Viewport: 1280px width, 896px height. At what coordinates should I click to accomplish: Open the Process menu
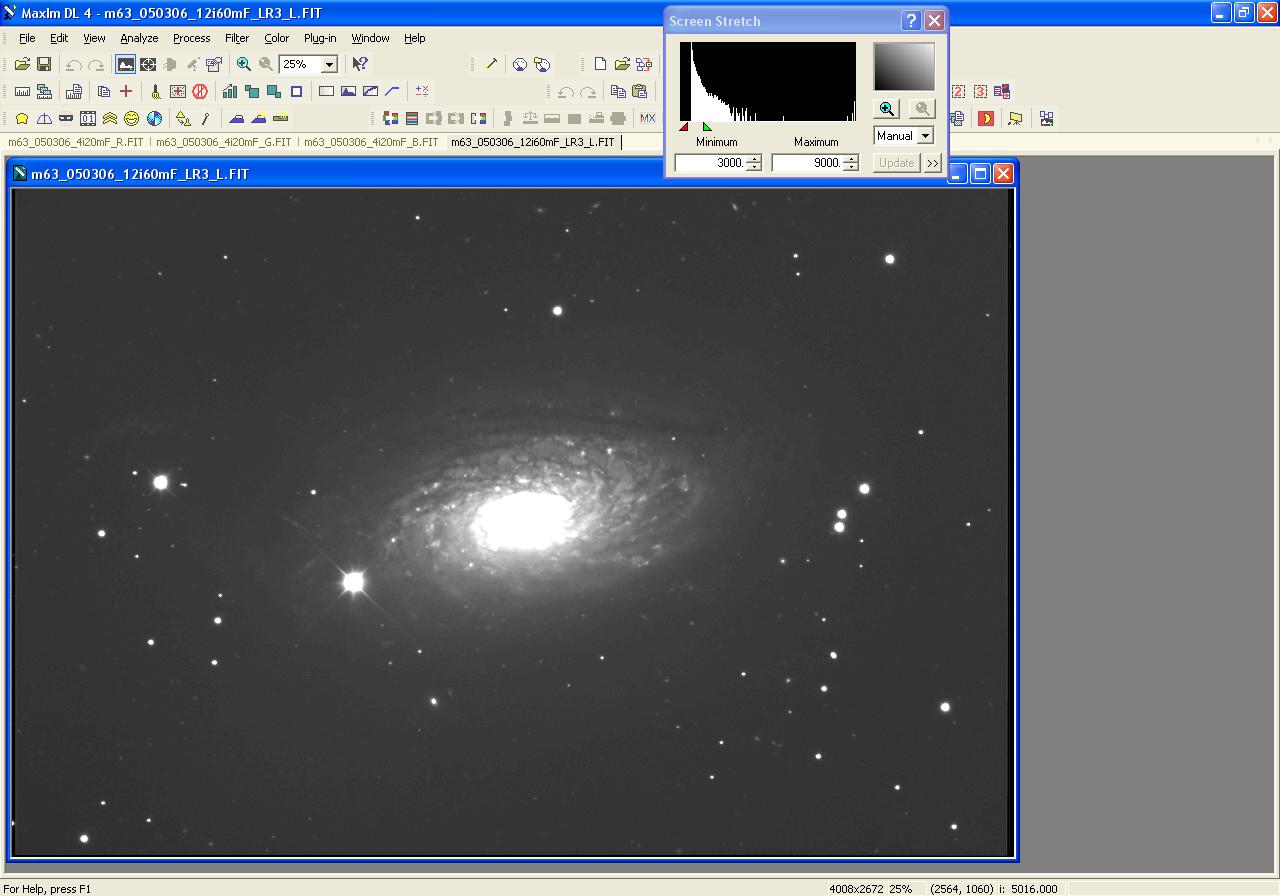pyautogui.click(x=191, y=38)
